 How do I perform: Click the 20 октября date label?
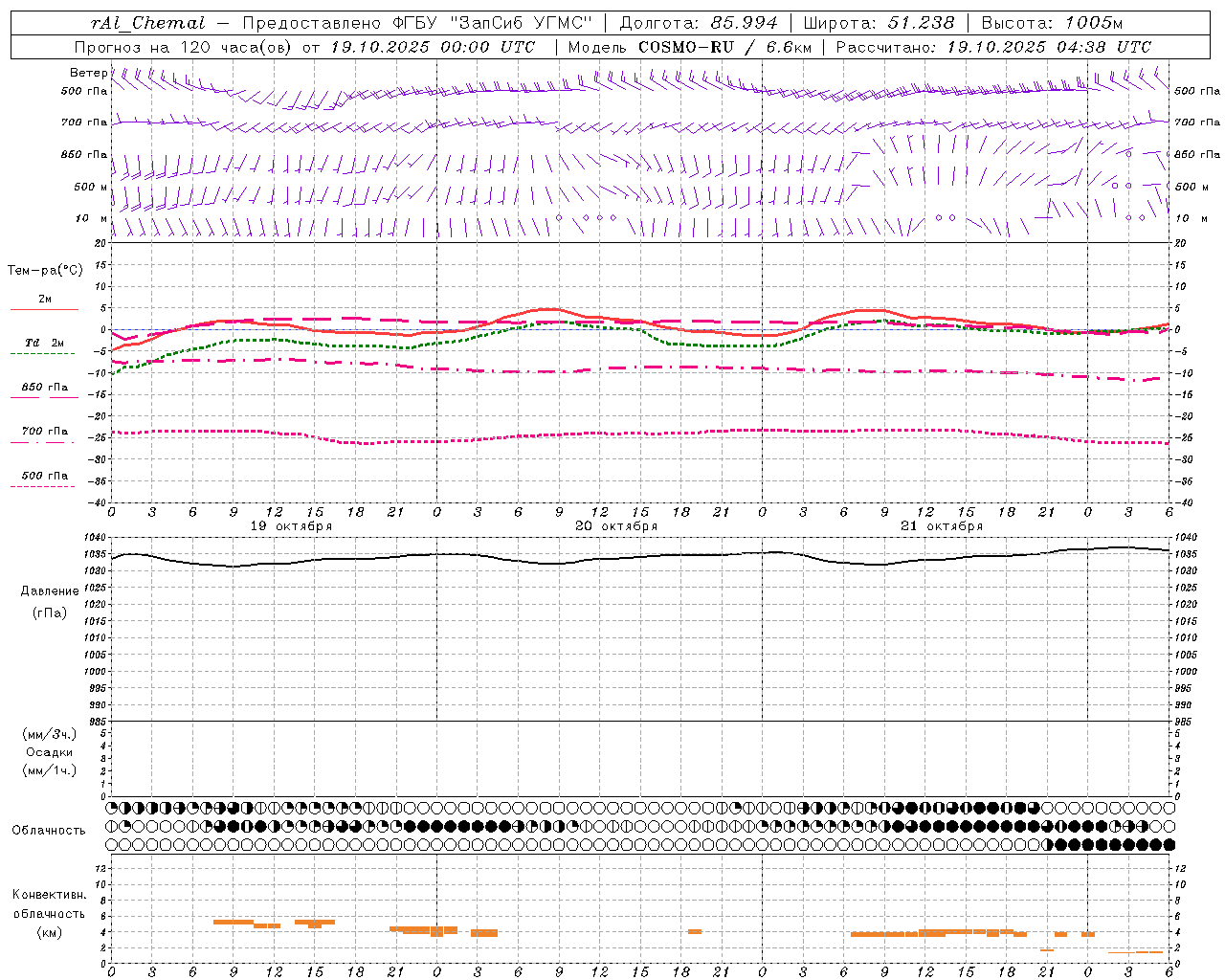617,526
